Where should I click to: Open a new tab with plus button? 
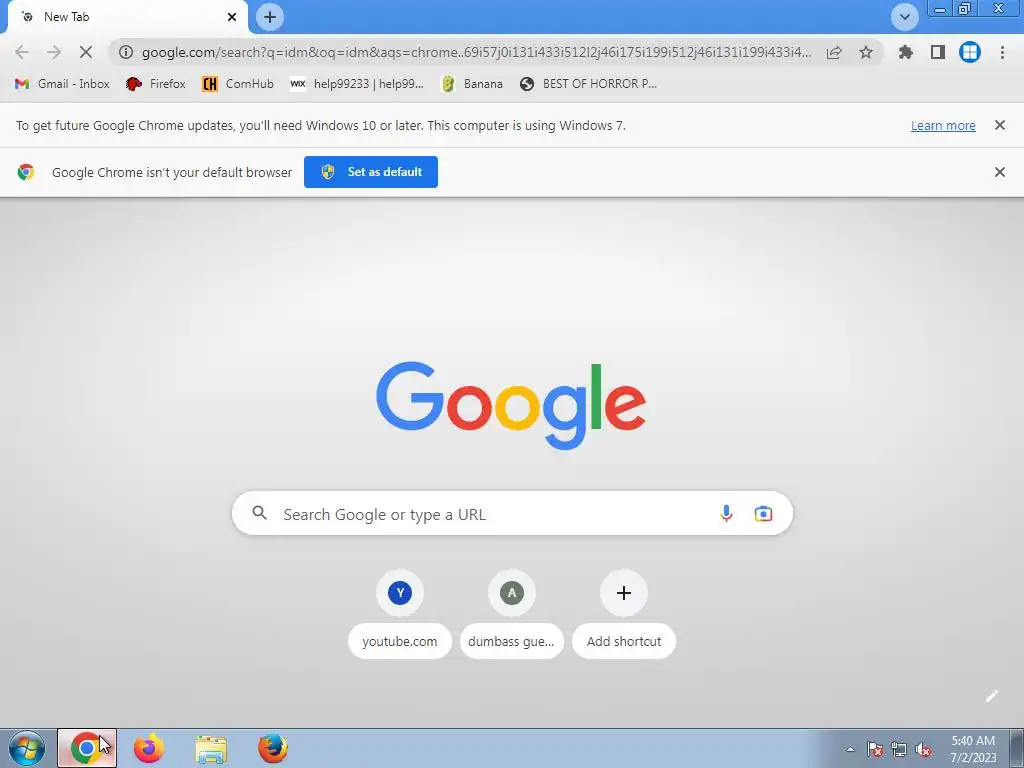point(270,17)
